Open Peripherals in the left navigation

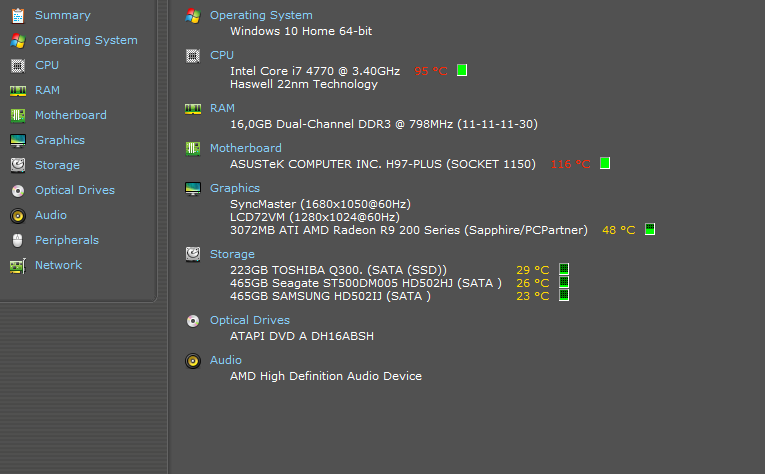pyautogui.click(x=67, y=240)
